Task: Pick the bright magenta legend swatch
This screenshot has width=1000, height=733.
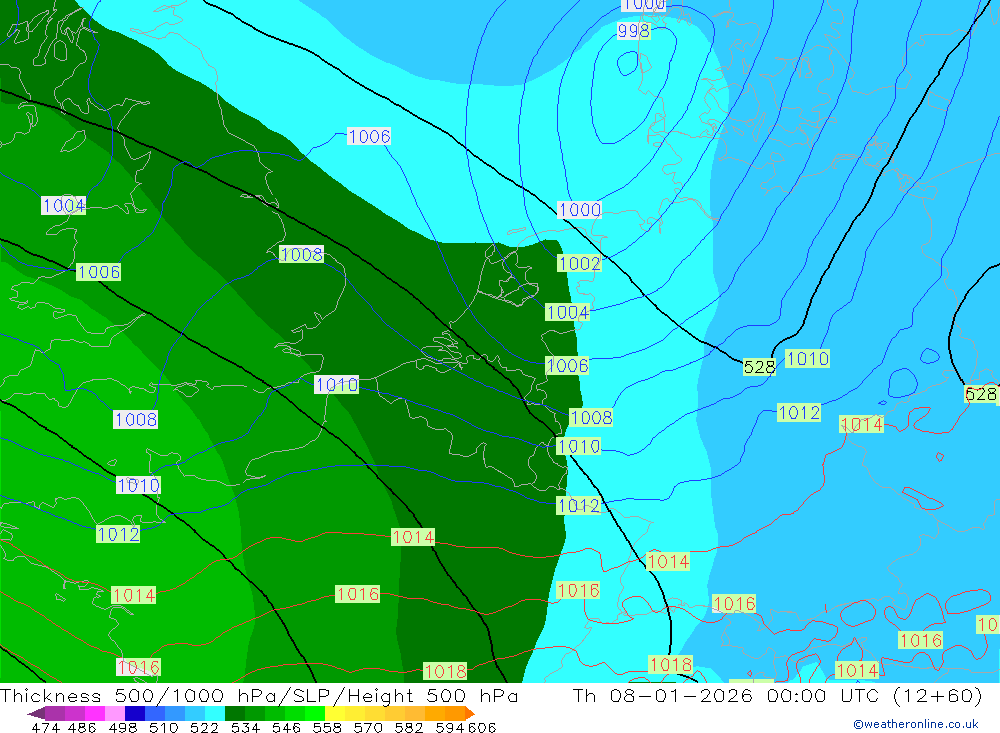Action: pyautogui.click(x=95, y=713)
